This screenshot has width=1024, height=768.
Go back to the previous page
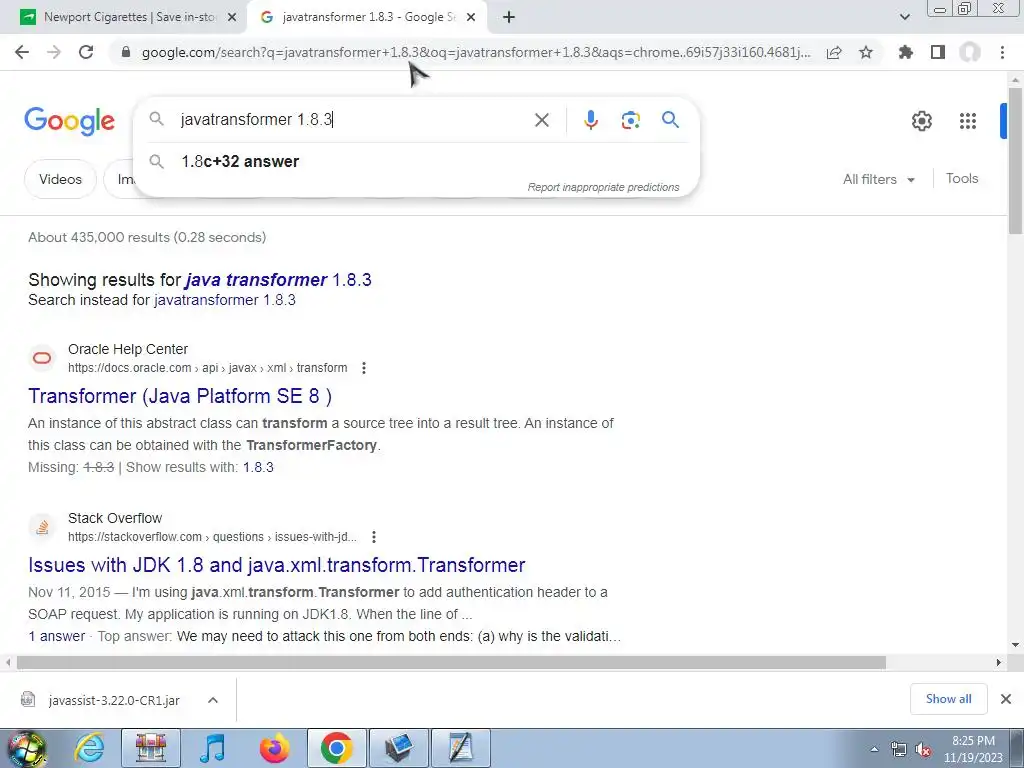click(22, 52)
